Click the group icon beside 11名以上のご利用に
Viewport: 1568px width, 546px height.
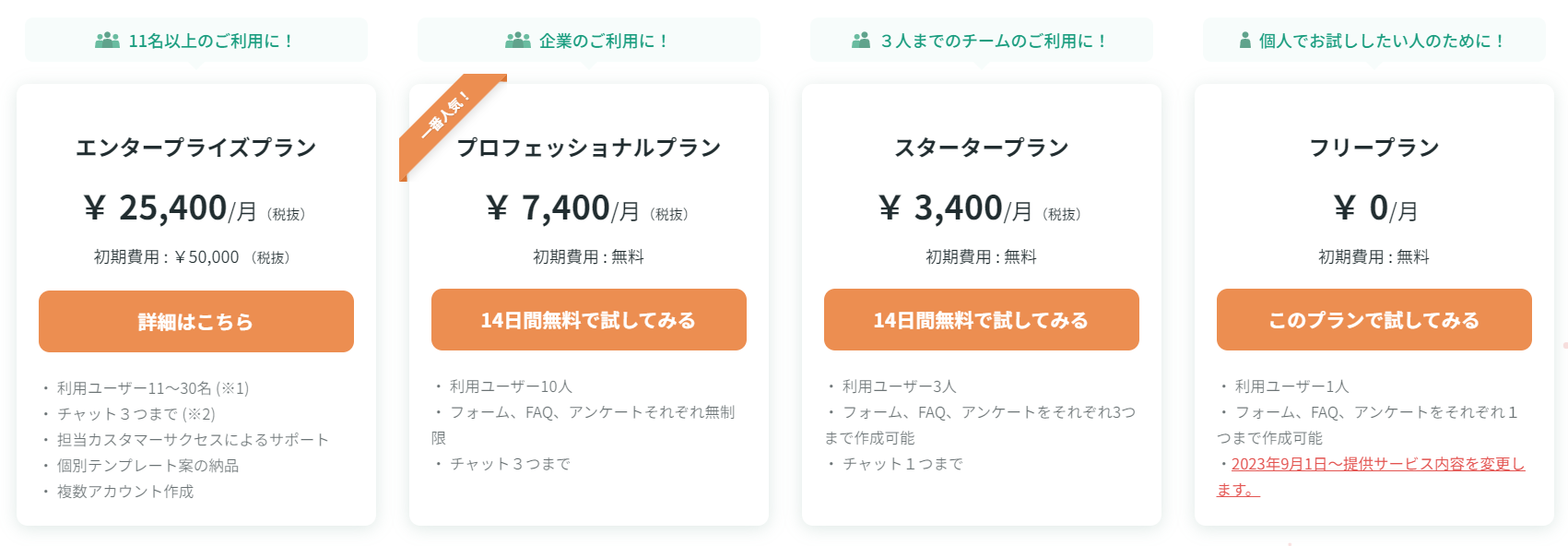pos(107,41)
